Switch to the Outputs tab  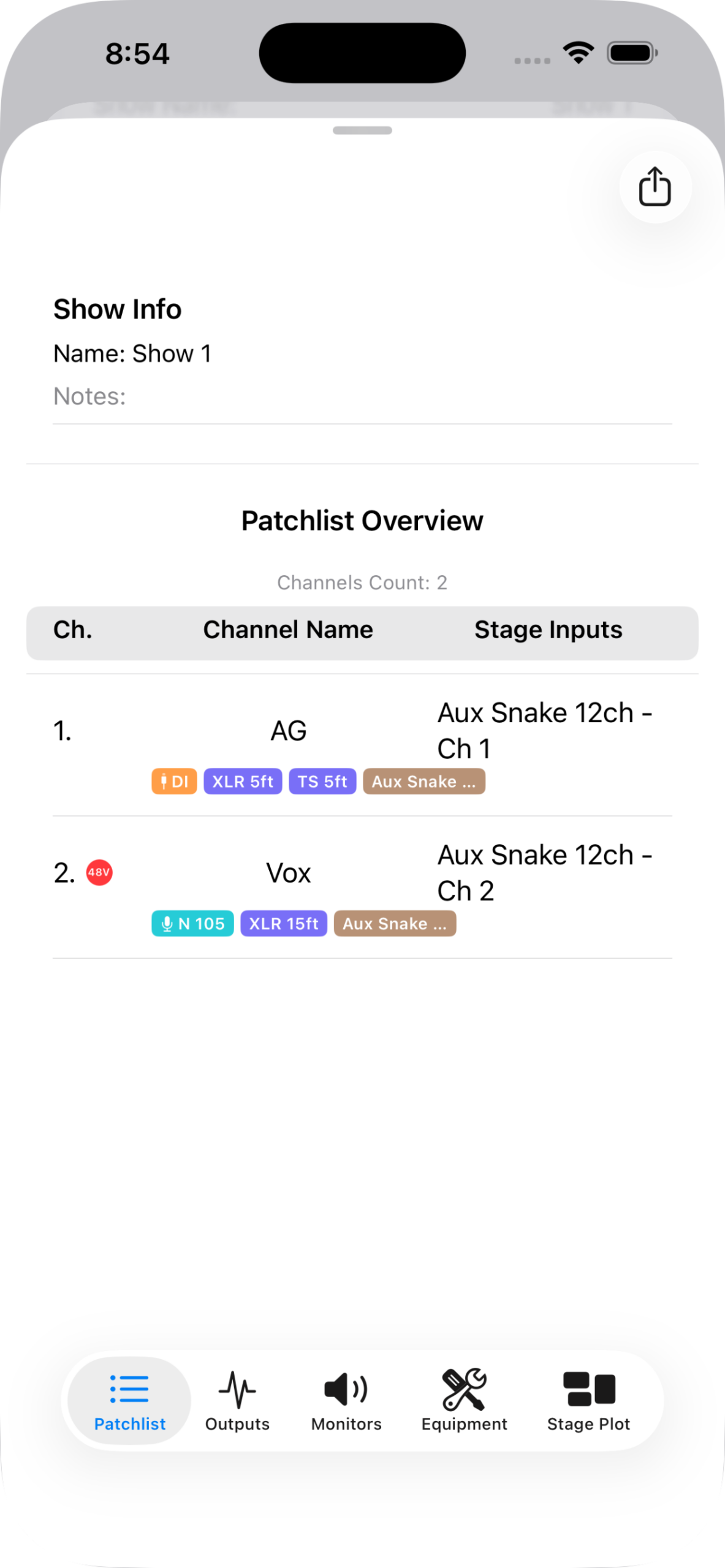(x=237, y=1400)
